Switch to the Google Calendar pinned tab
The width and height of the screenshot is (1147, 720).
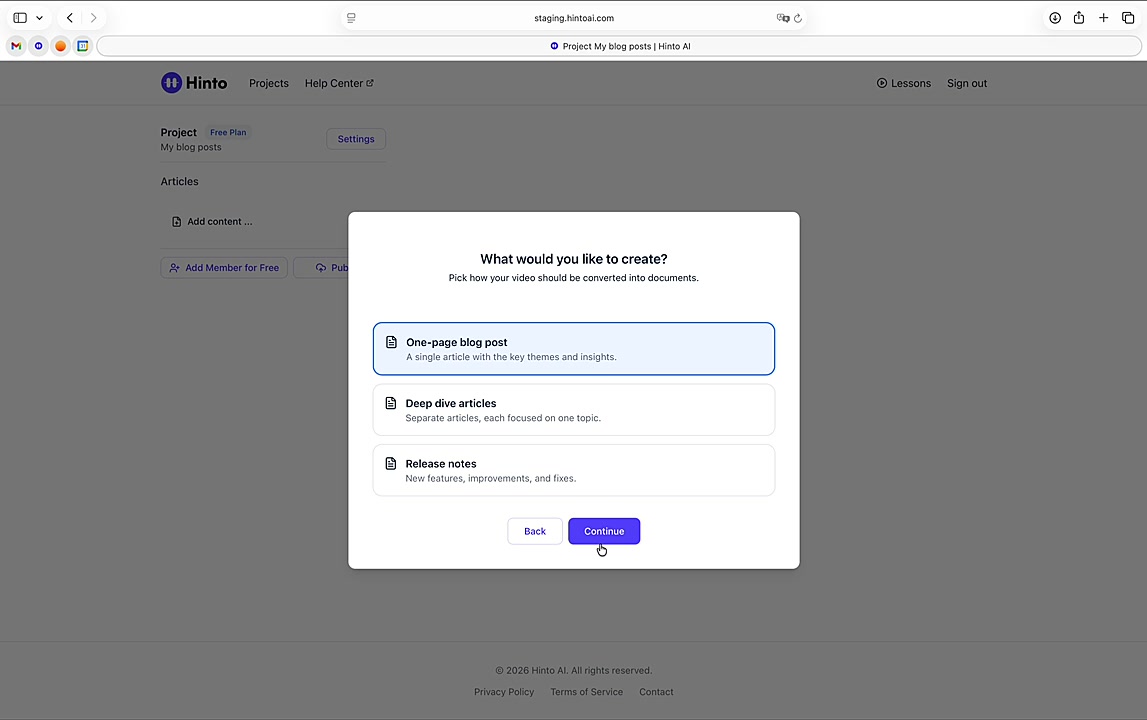(83, 46)
